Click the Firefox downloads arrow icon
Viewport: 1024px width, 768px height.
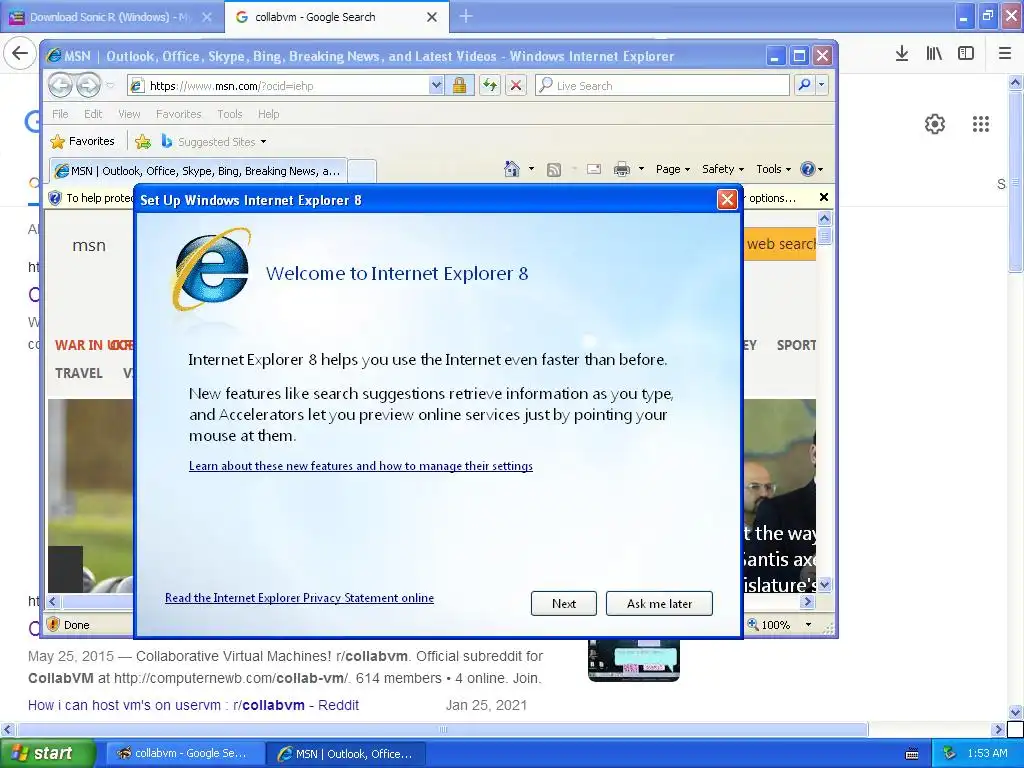point(902,54)
